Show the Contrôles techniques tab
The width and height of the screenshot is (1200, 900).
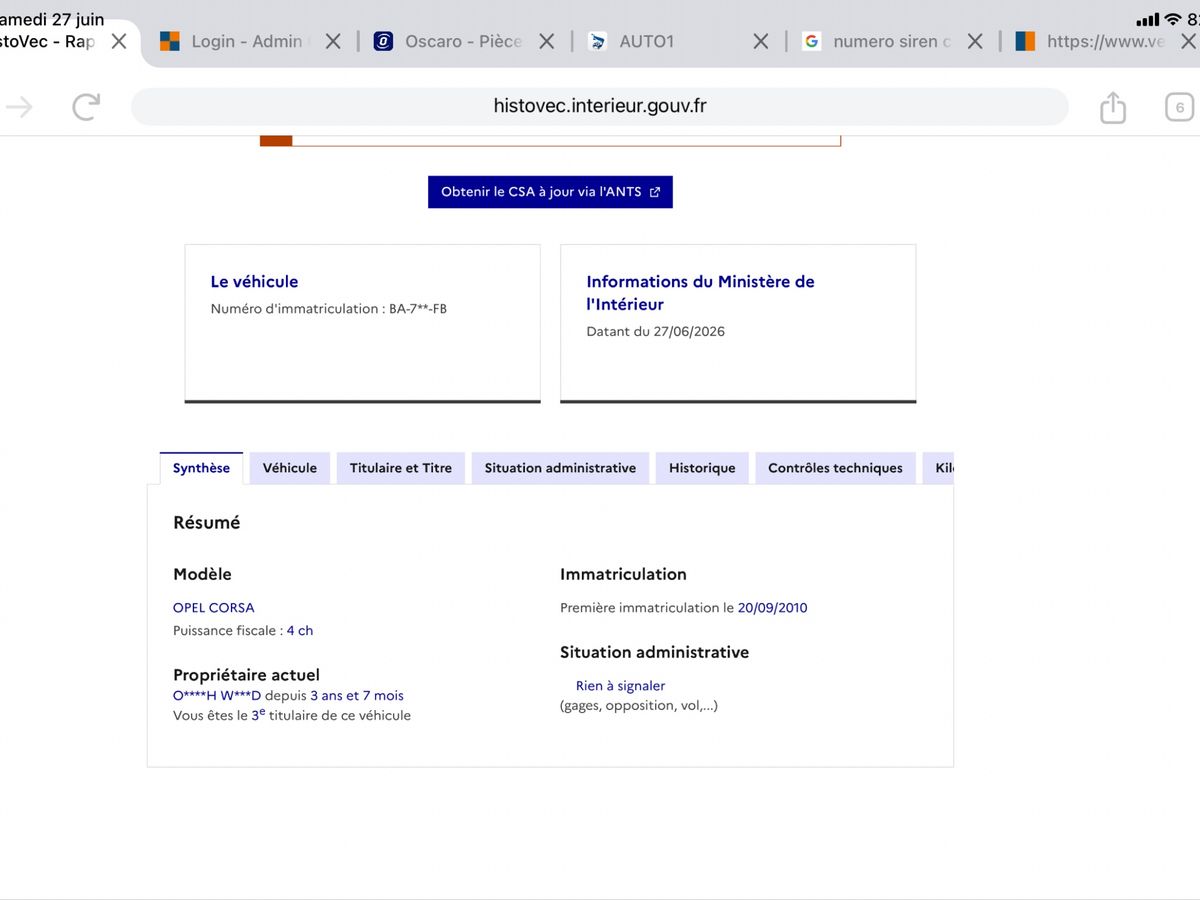(x=835, y=468)
